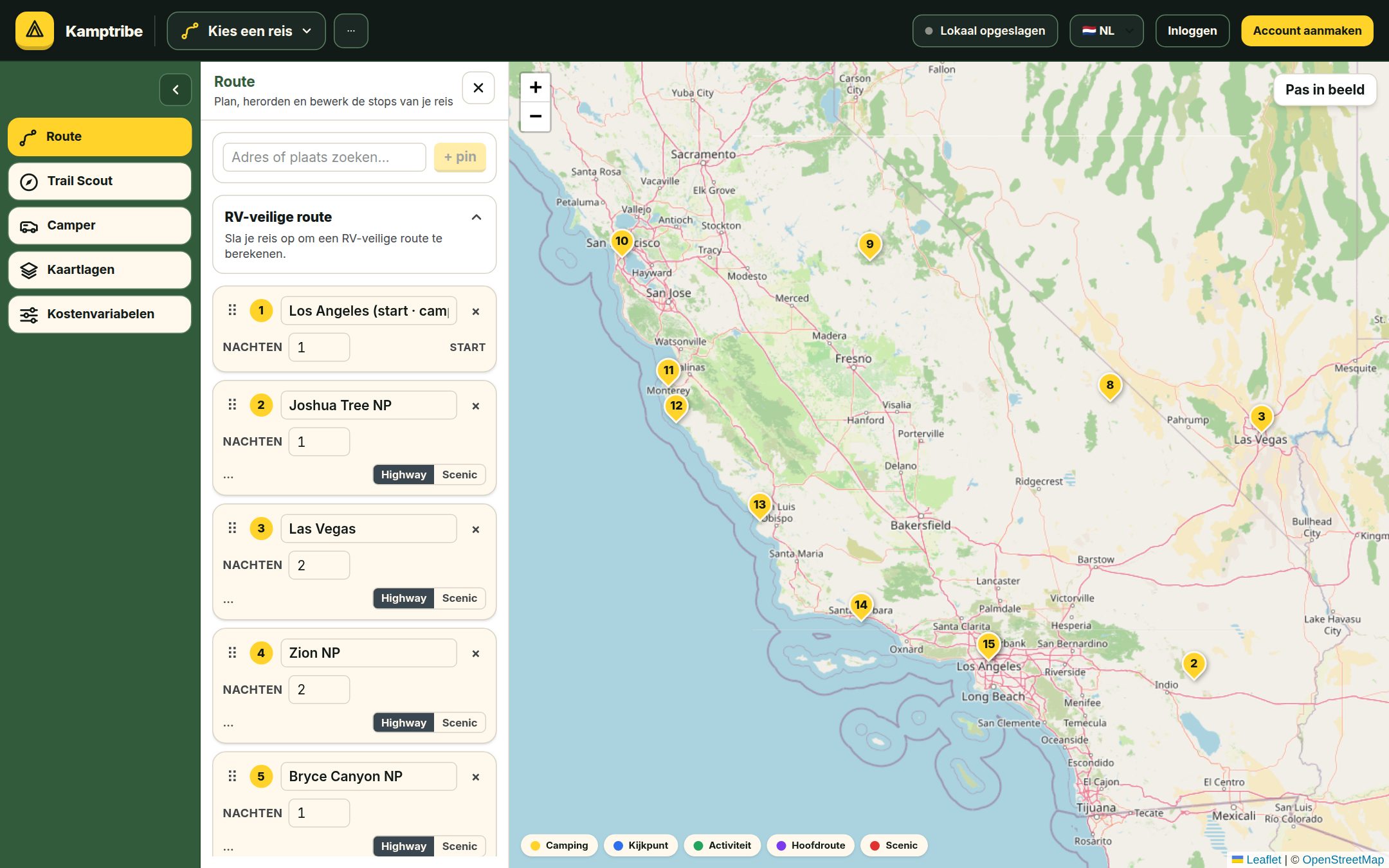Select Highway for Las Vegas leg
This screenshot has height=868, width=1389.
[404, 599]
